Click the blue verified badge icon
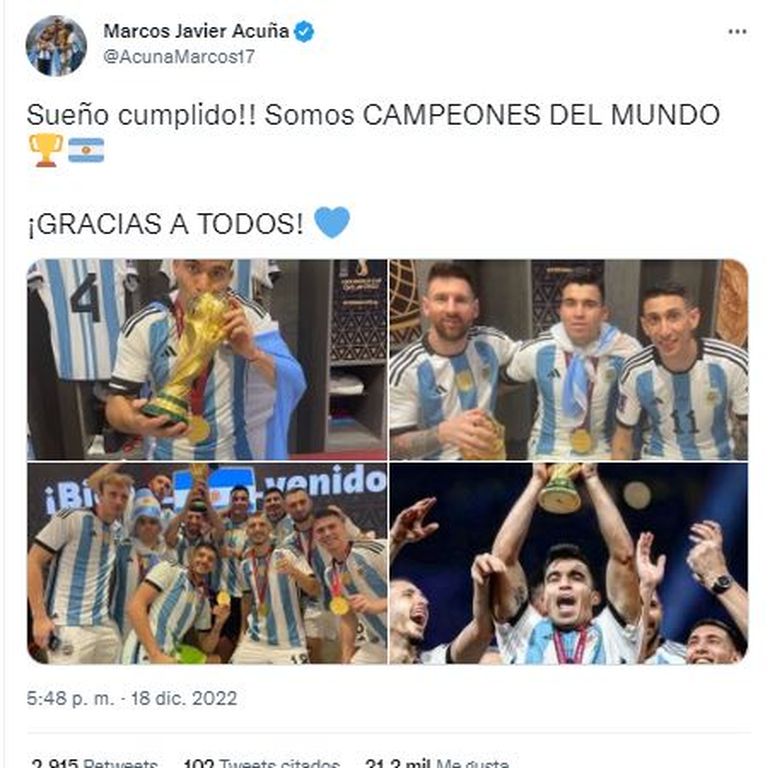The height and width of the screenshot is (768, 770). tap(304, 32)
